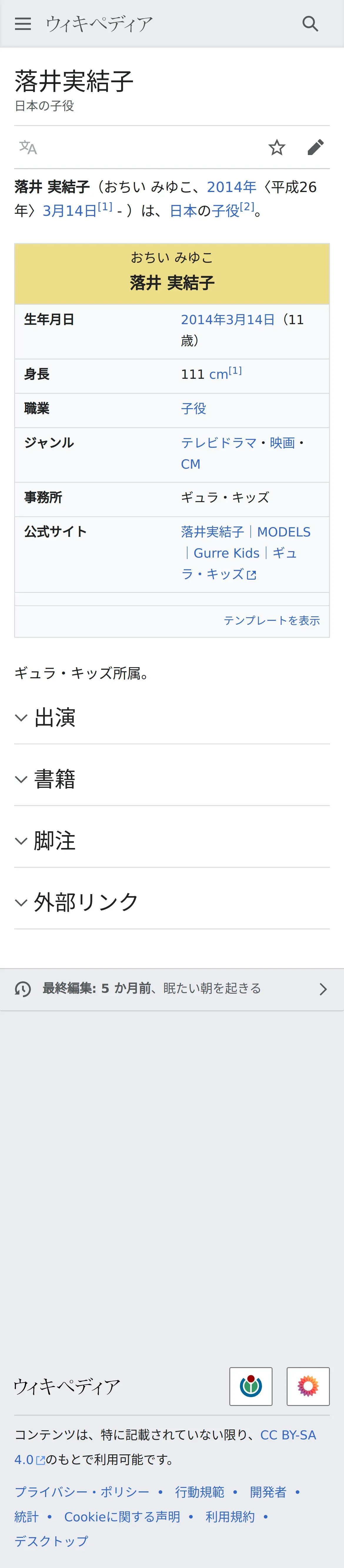Add page to watchlist with star icon
The image size is (344, 1568).
pyautogui.click(x=277, y=147)
